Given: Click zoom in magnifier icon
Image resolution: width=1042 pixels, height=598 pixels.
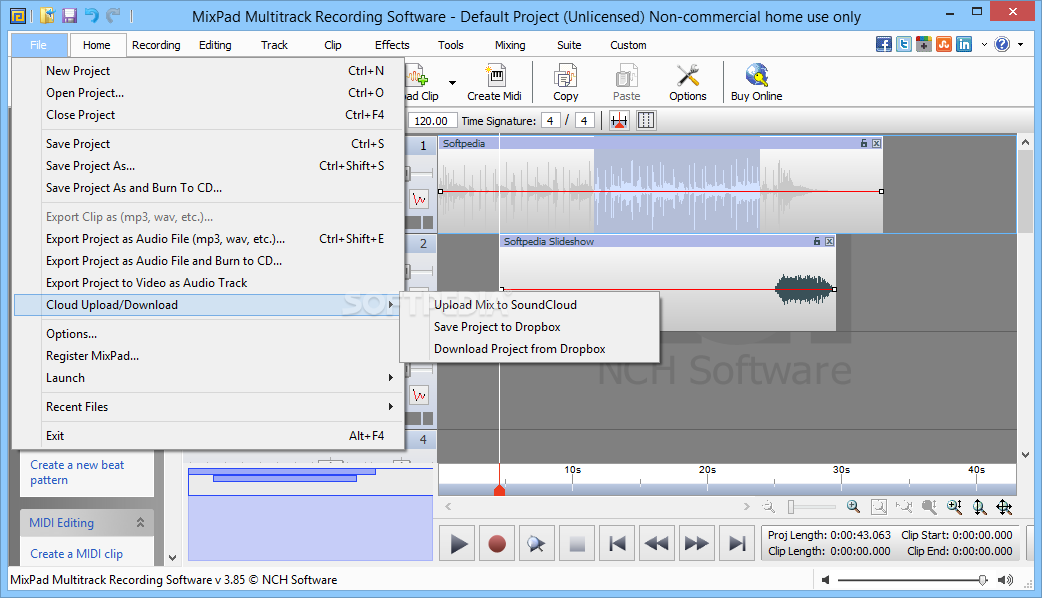Looking at the screenshot, I should (x=853, y=507).
